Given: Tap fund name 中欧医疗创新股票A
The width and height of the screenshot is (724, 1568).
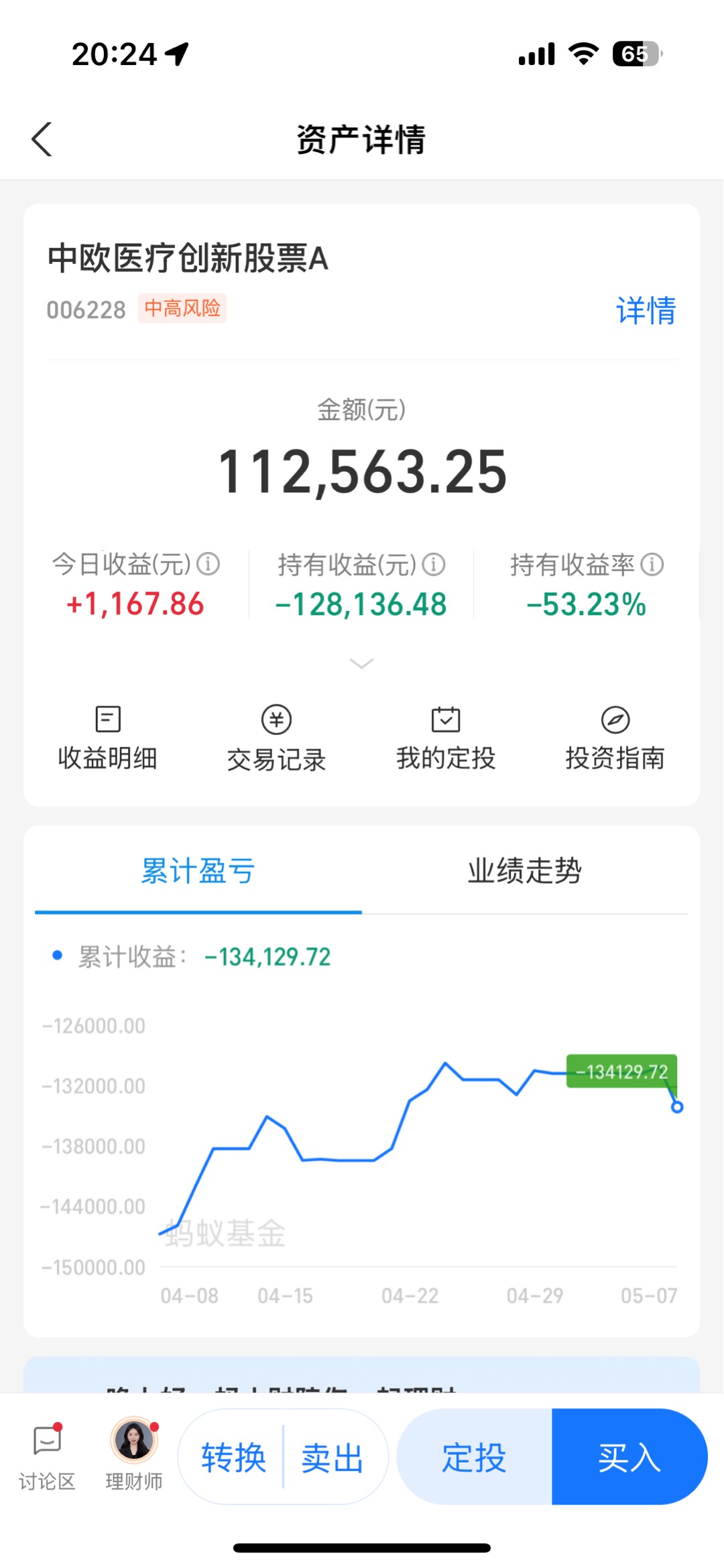Looking at the screenshot, I should pyautogui.click(x=188, y=259).
